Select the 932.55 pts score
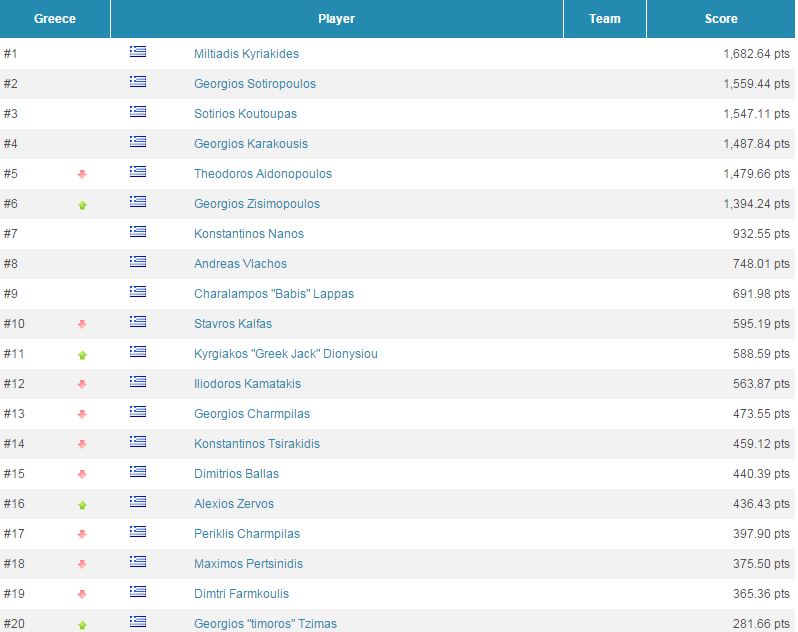The image size is (798, 632). click(x=761, y=234)
